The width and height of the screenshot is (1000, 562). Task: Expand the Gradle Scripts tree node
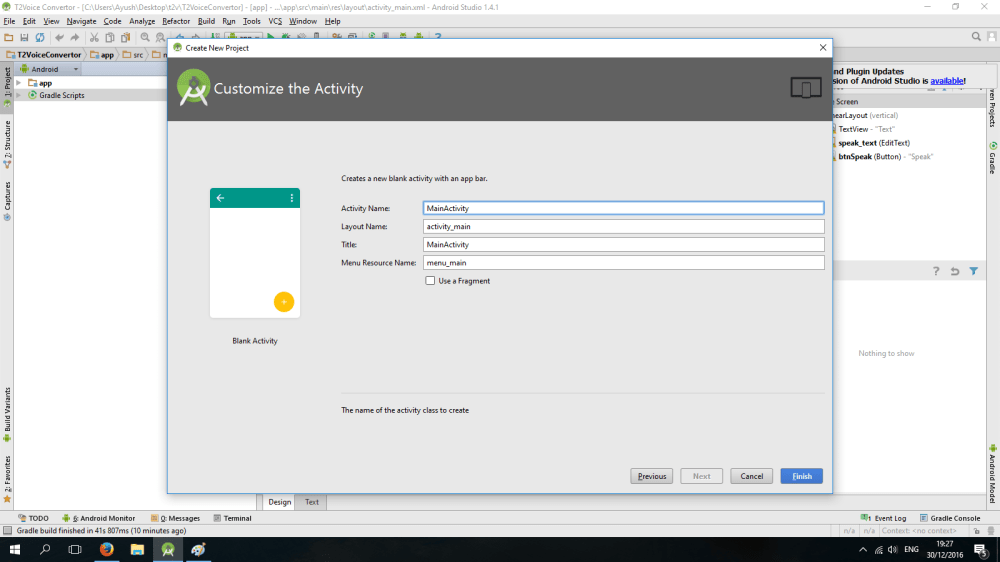[18, 95]
